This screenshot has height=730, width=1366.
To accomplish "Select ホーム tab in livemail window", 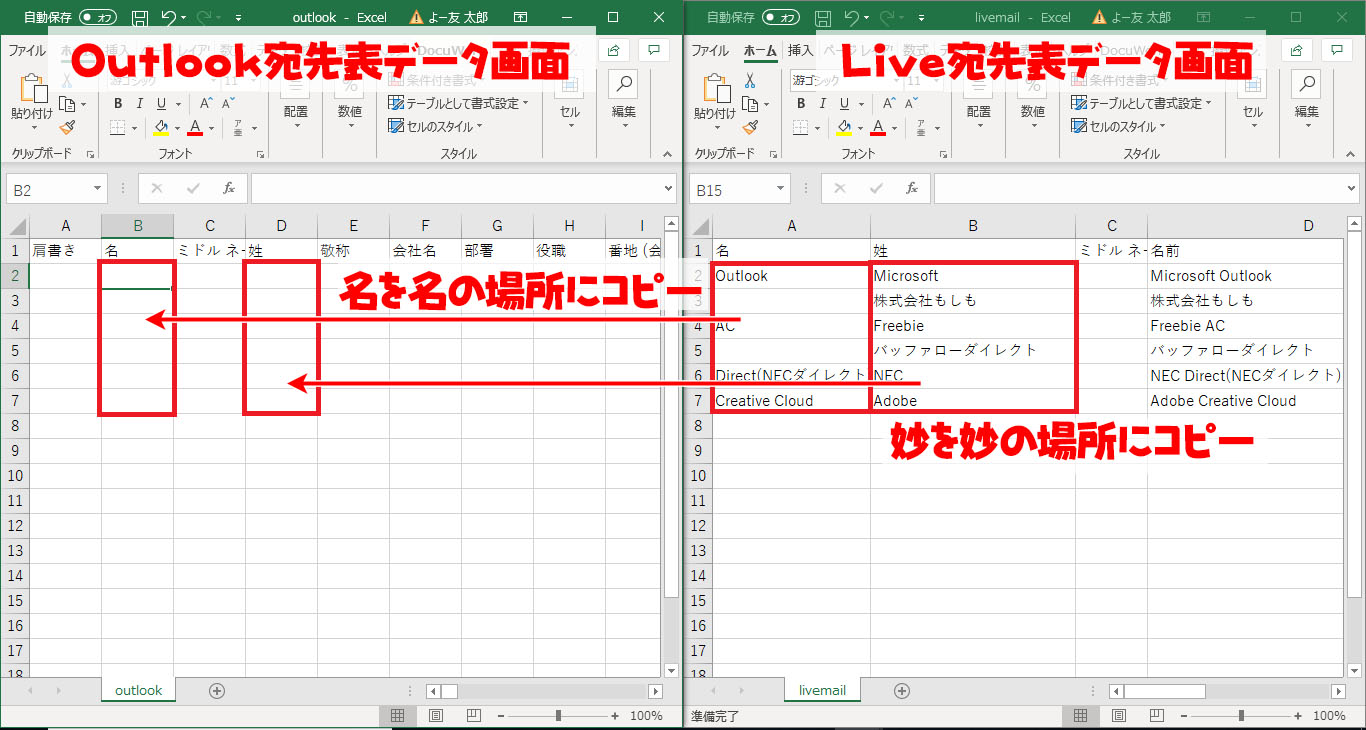I will coord(760,50).
